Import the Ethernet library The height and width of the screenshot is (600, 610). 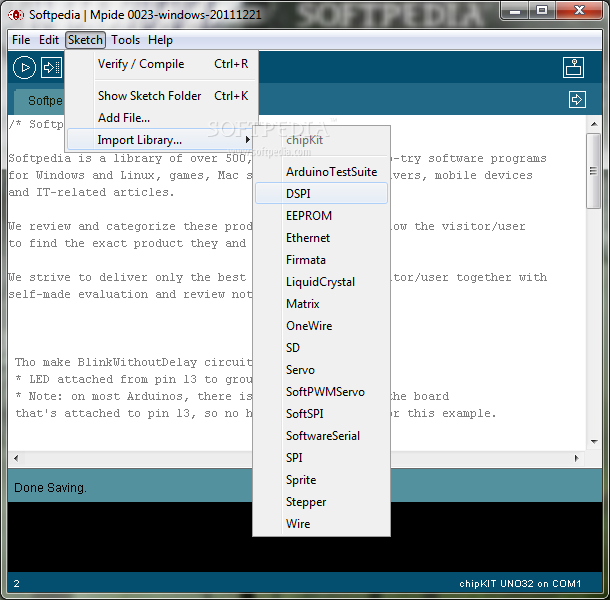coord(321,238)
